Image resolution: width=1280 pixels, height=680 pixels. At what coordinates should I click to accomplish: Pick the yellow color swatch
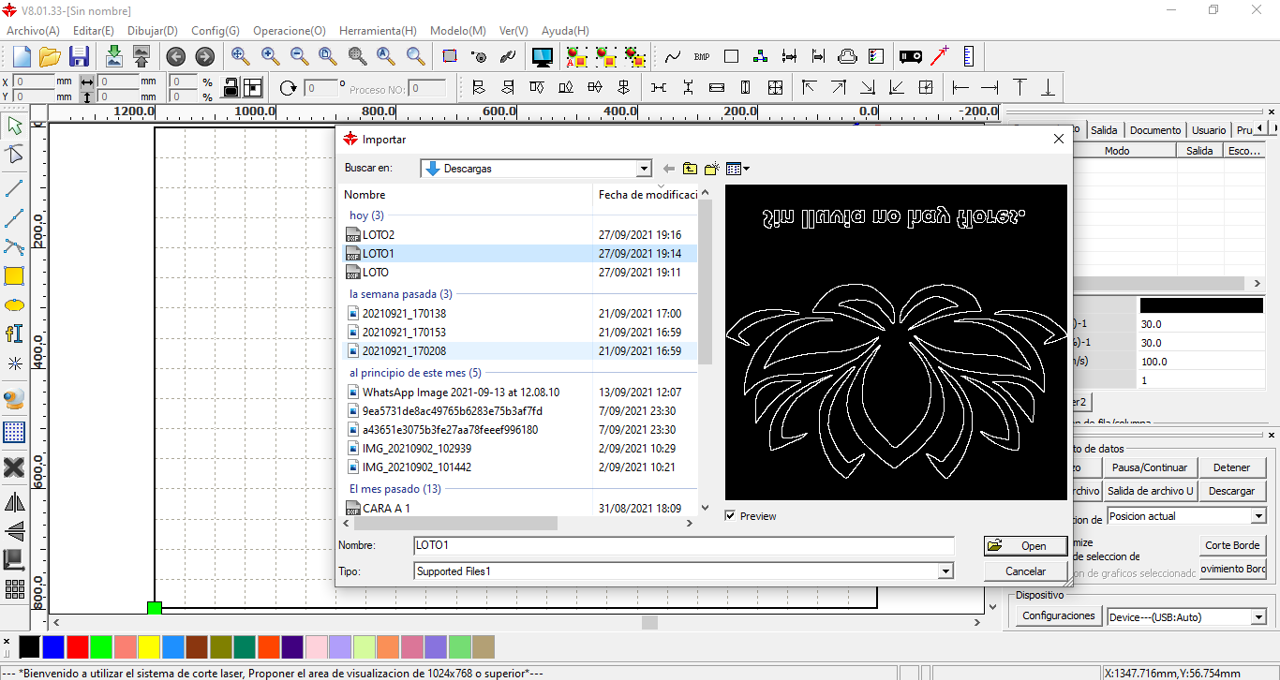pos(150,647)
